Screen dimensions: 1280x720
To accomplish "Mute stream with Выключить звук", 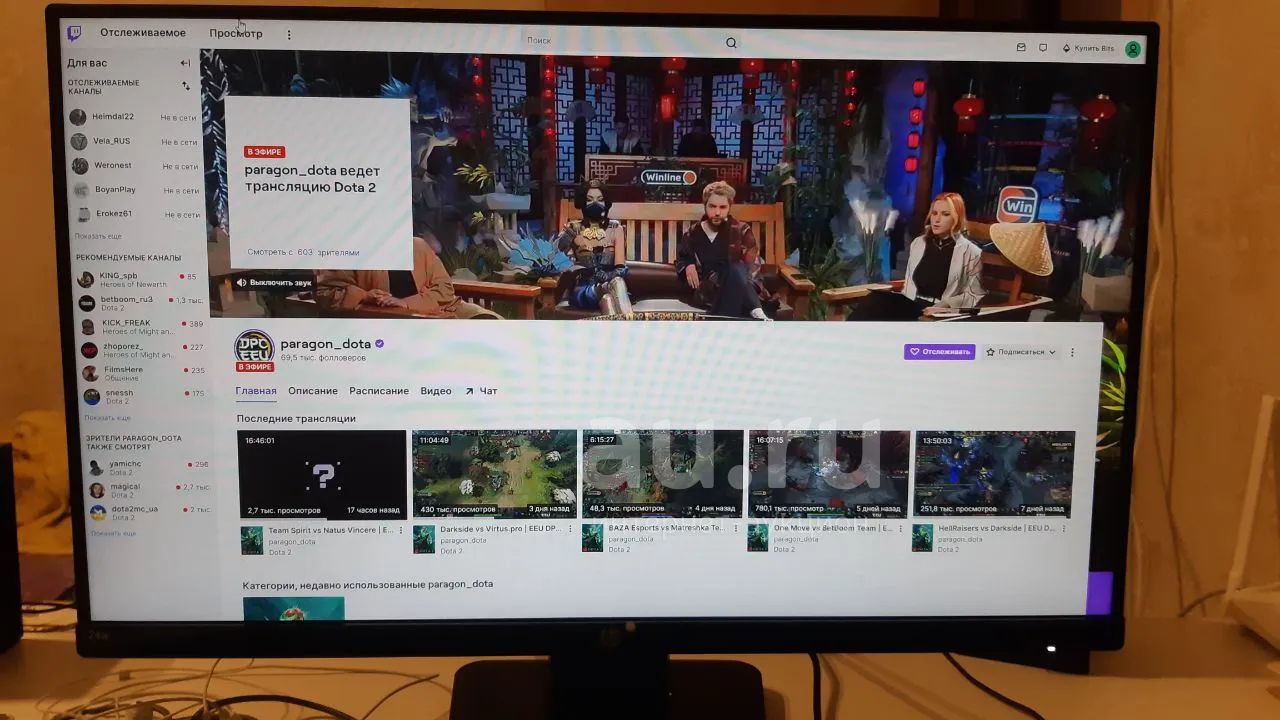I will click(x=274, y=283).
